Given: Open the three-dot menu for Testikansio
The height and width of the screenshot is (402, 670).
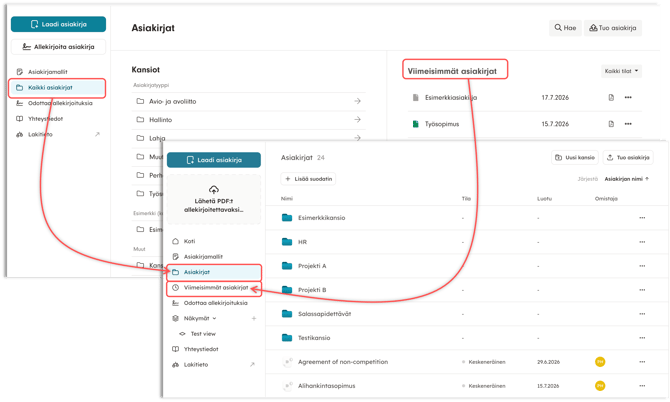Looking at the screenshot, I should pyautogui.click(x=642, y=337).
